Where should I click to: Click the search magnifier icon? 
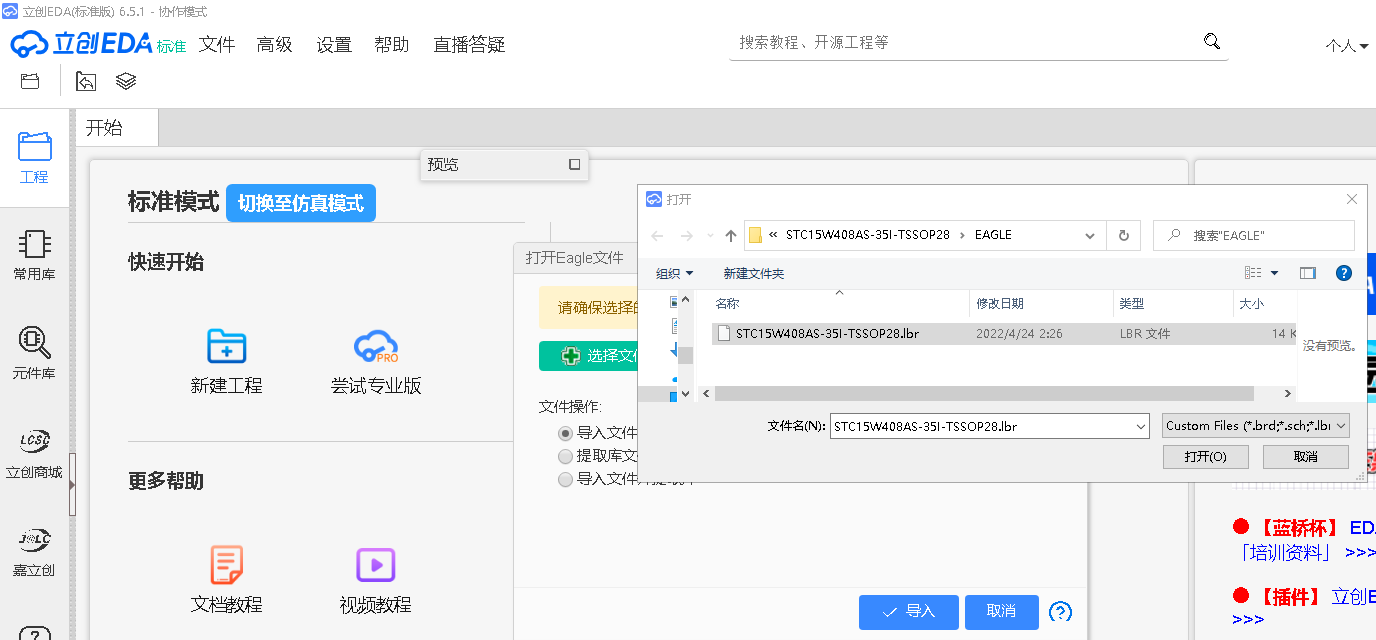1211,41
